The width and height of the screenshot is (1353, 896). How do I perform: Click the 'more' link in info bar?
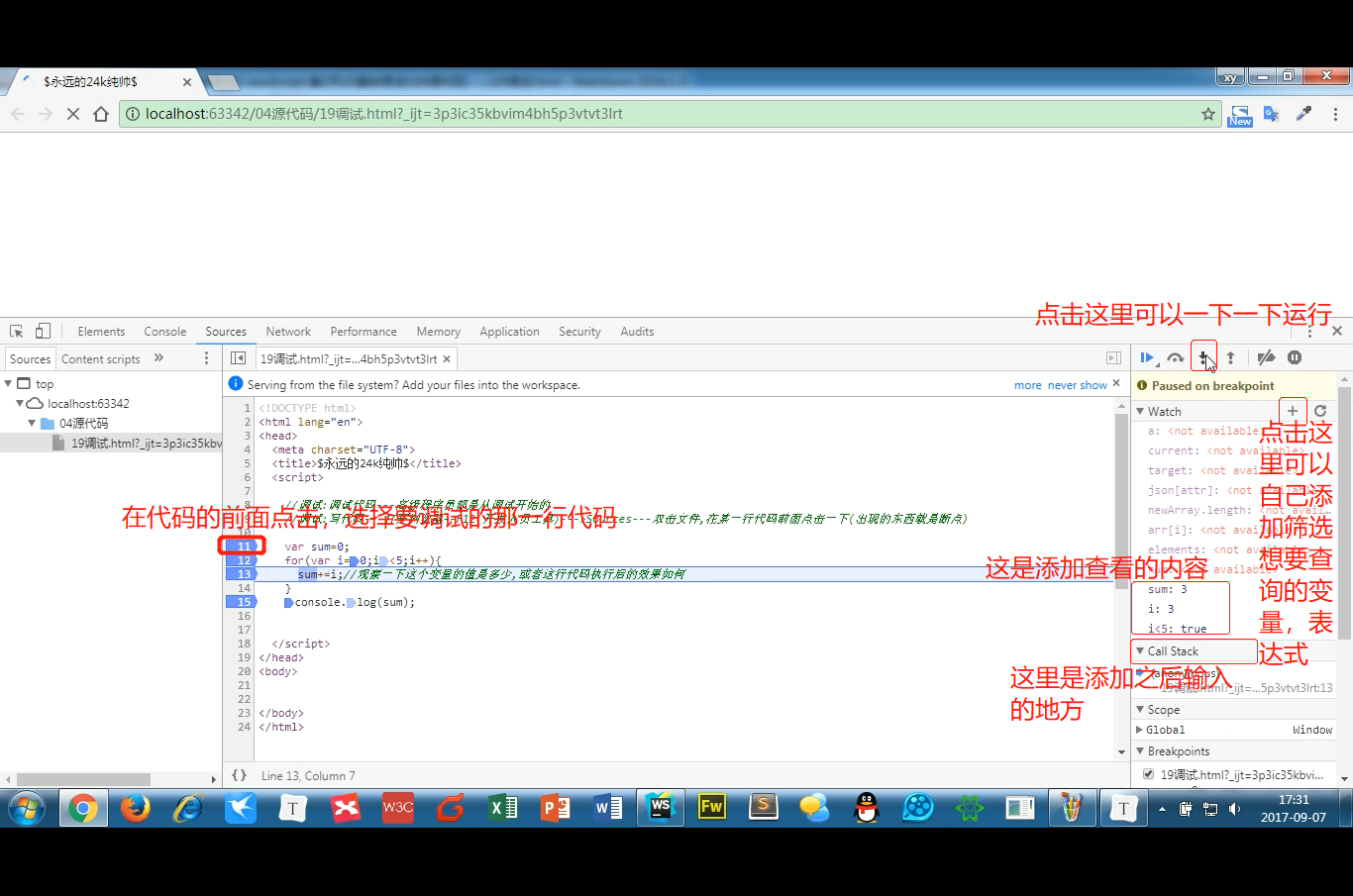1027,385
